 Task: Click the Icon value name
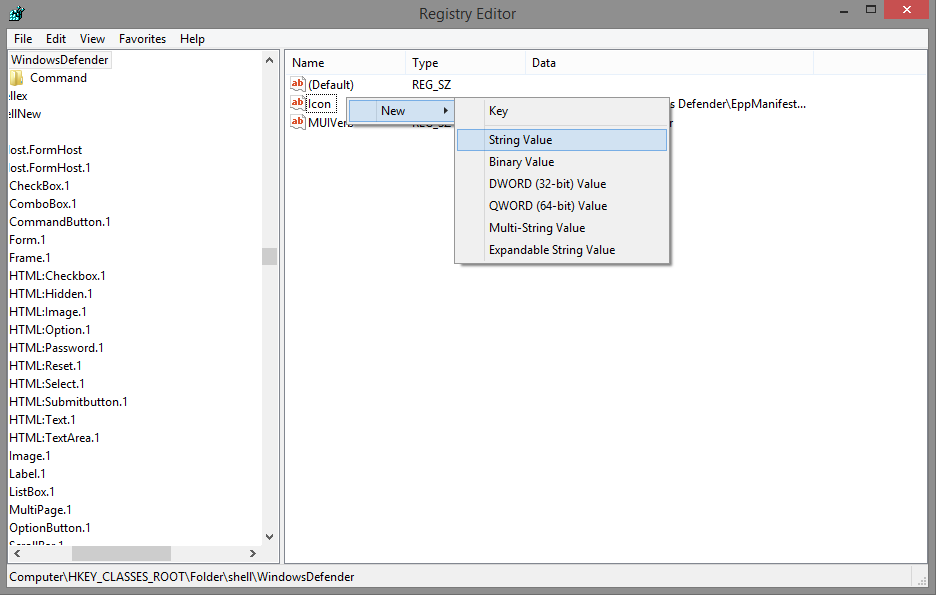[319, 104]
